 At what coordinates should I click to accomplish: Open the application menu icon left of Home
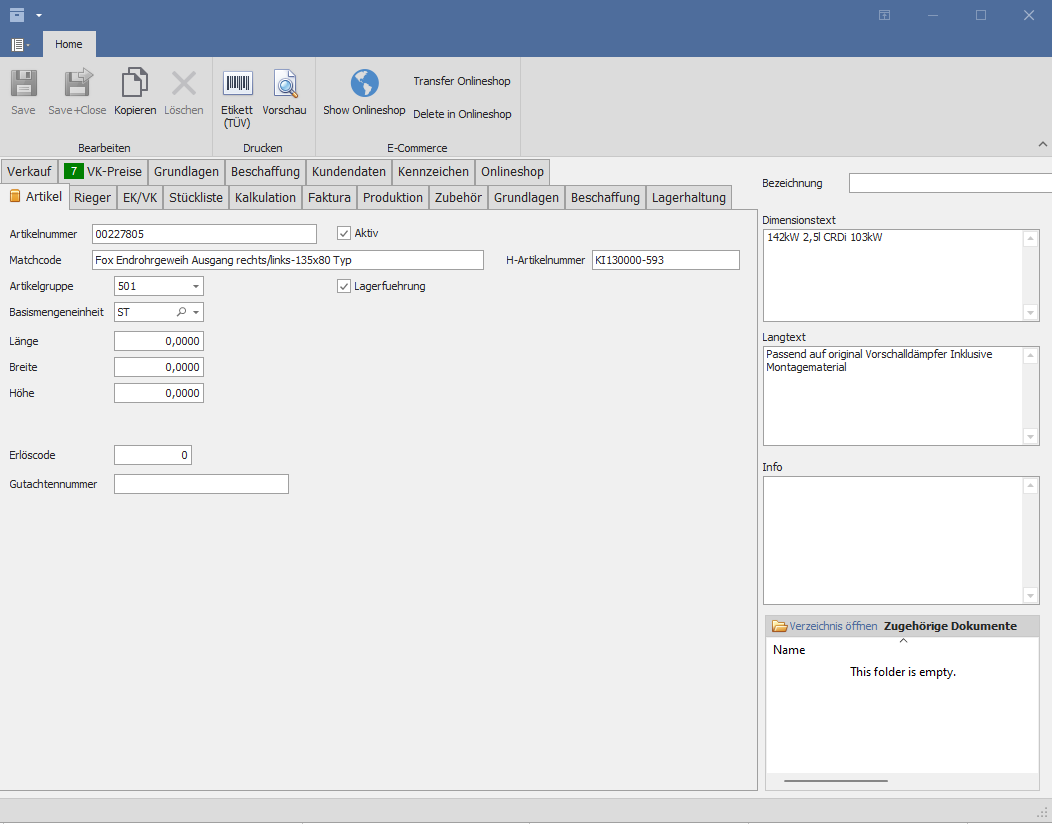tap(20, 45)
